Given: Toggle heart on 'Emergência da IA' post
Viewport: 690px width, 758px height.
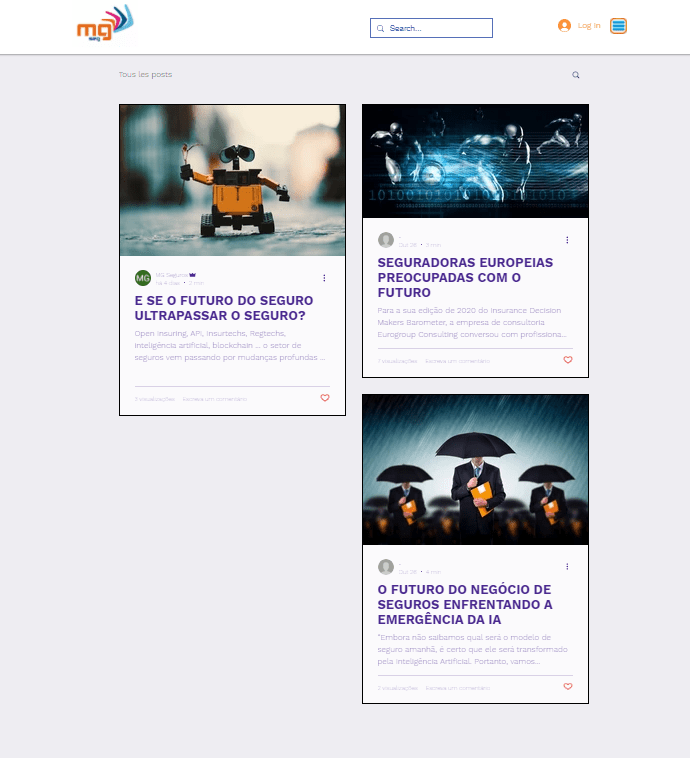Looking at the screenshot, I should point(568,687).
